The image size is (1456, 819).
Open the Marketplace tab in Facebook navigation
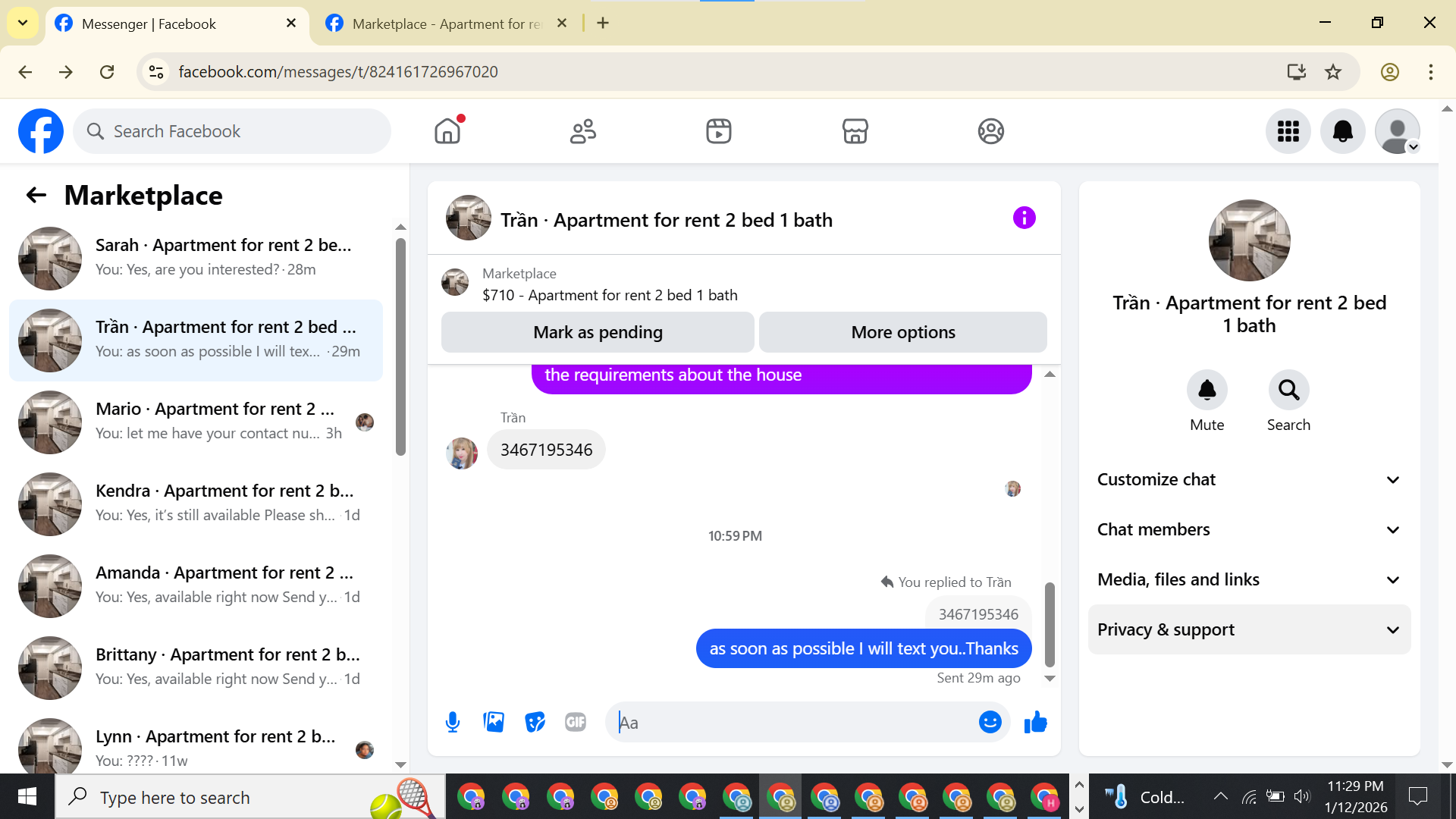coord(855,131)
